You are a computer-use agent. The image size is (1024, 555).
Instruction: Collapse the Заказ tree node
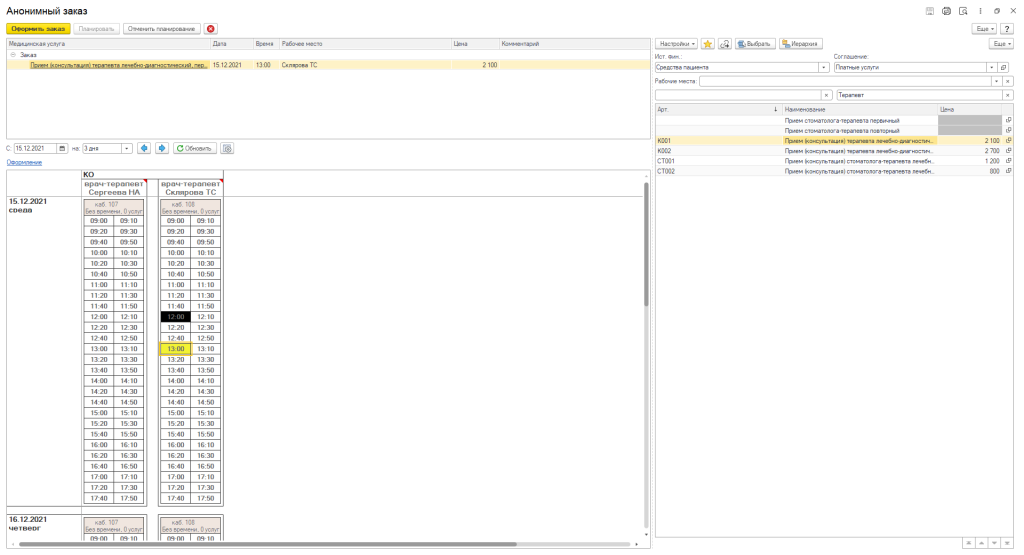(x=13, y=55)
